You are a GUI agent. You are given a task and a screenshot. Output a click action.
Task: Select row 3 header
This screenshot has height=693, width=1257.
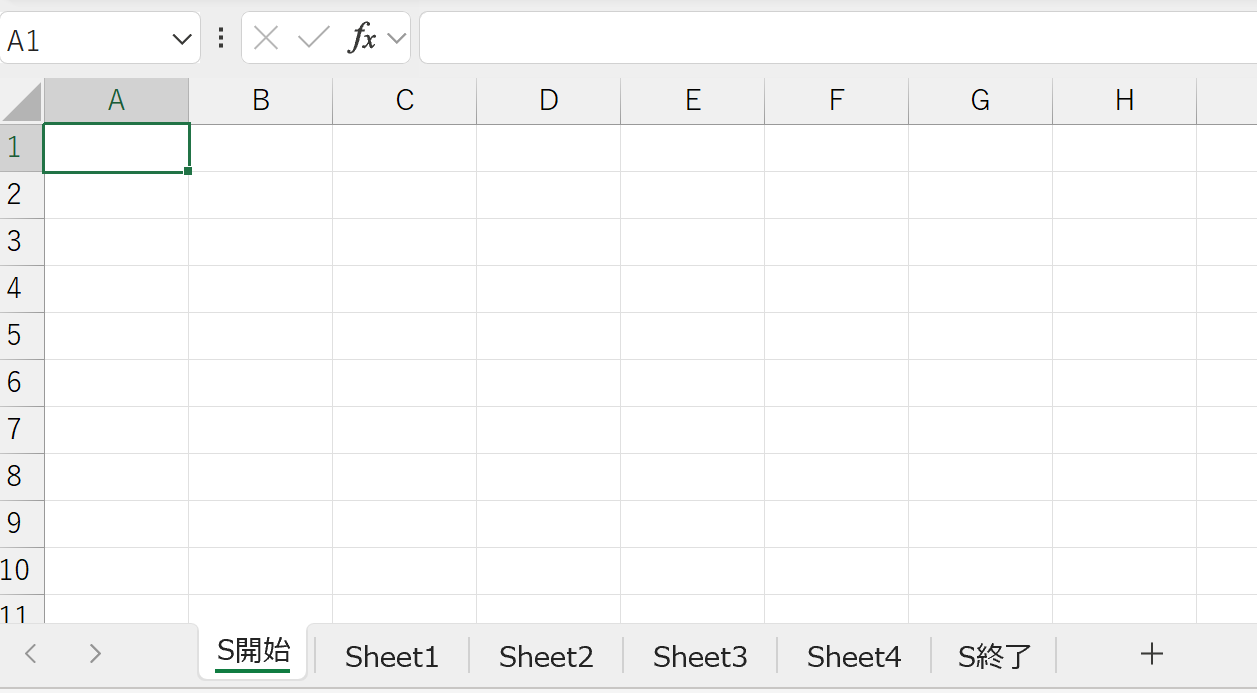22,242
